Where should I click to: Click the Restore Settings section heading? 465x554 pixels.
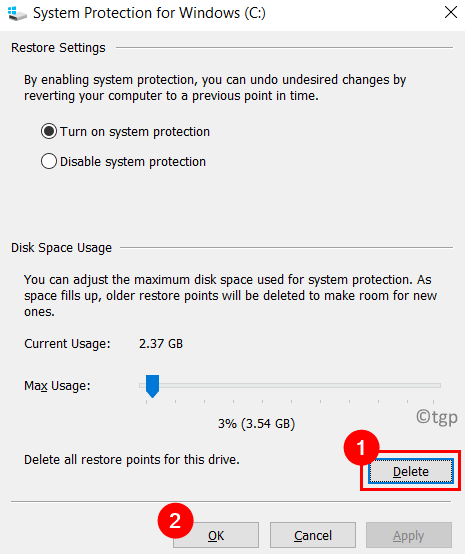pos(58,48)
